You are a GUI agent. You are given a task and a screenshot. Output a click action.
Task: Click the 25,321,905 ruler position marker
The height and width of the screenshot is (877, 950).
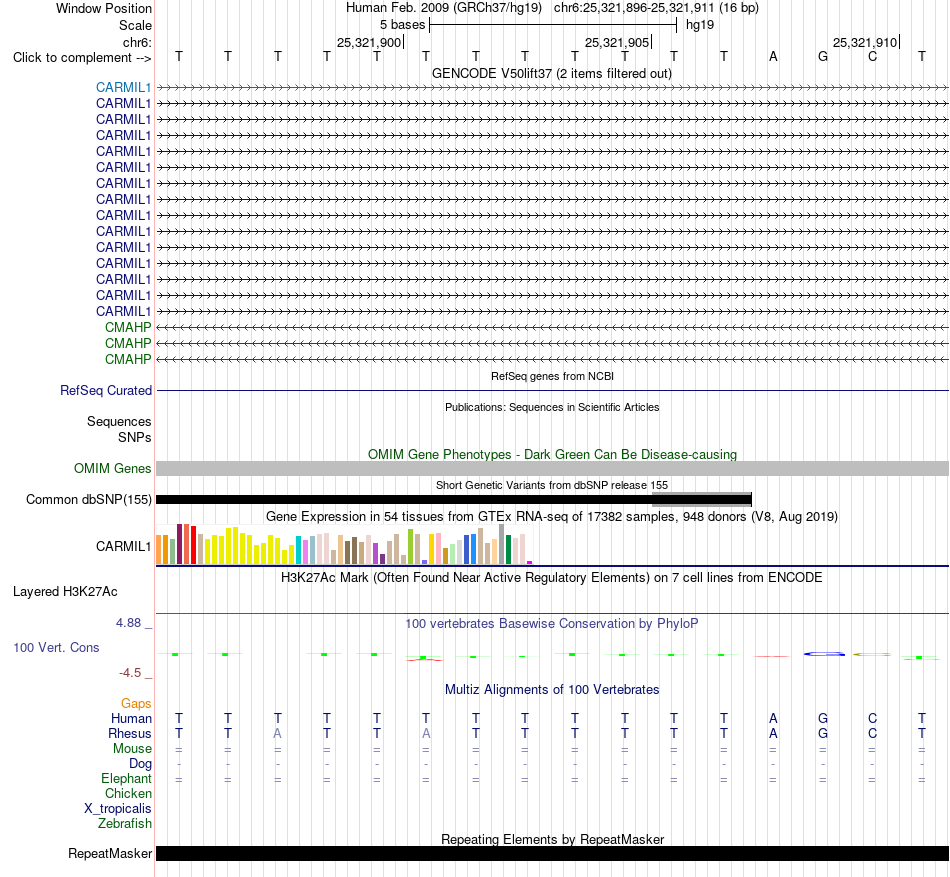click(x=617, y=42)
